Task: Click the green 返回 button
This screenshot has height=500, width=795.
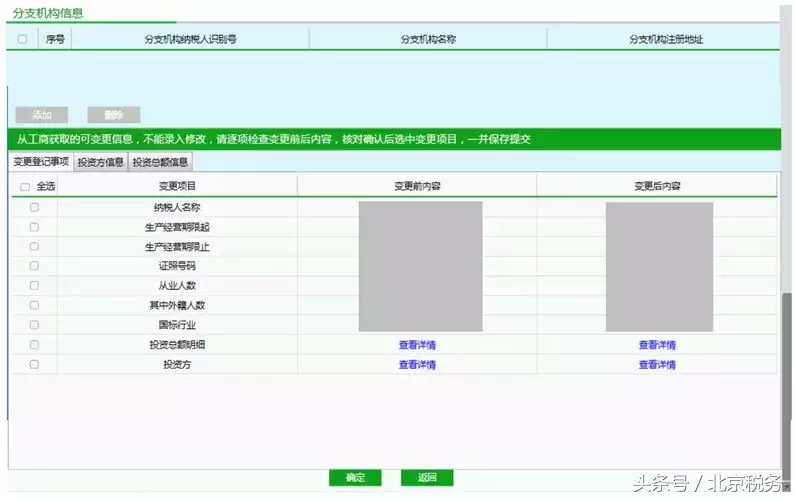Action: click(x=427, y=477)
